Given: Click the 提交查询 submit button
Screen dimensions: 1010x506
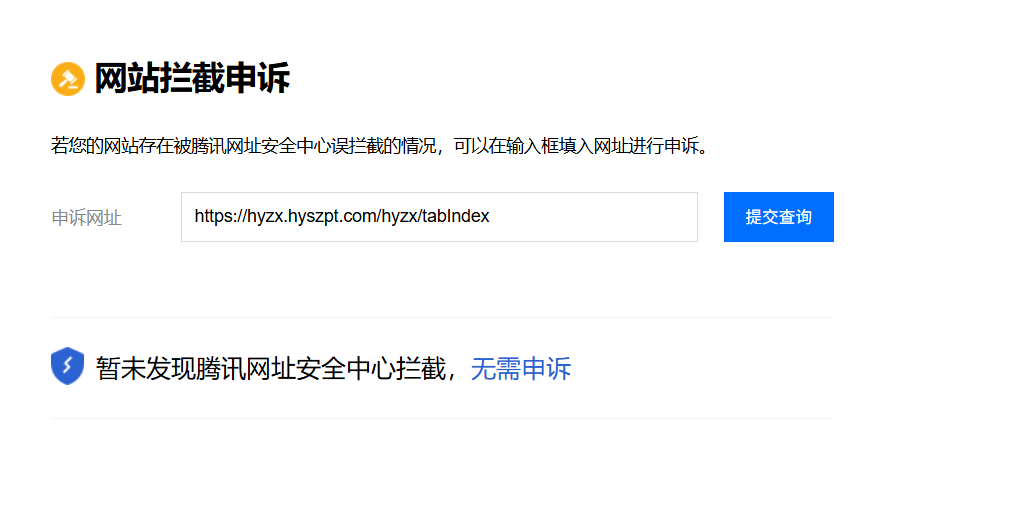Looking at the screenshot, I should (x=779, y=217).
